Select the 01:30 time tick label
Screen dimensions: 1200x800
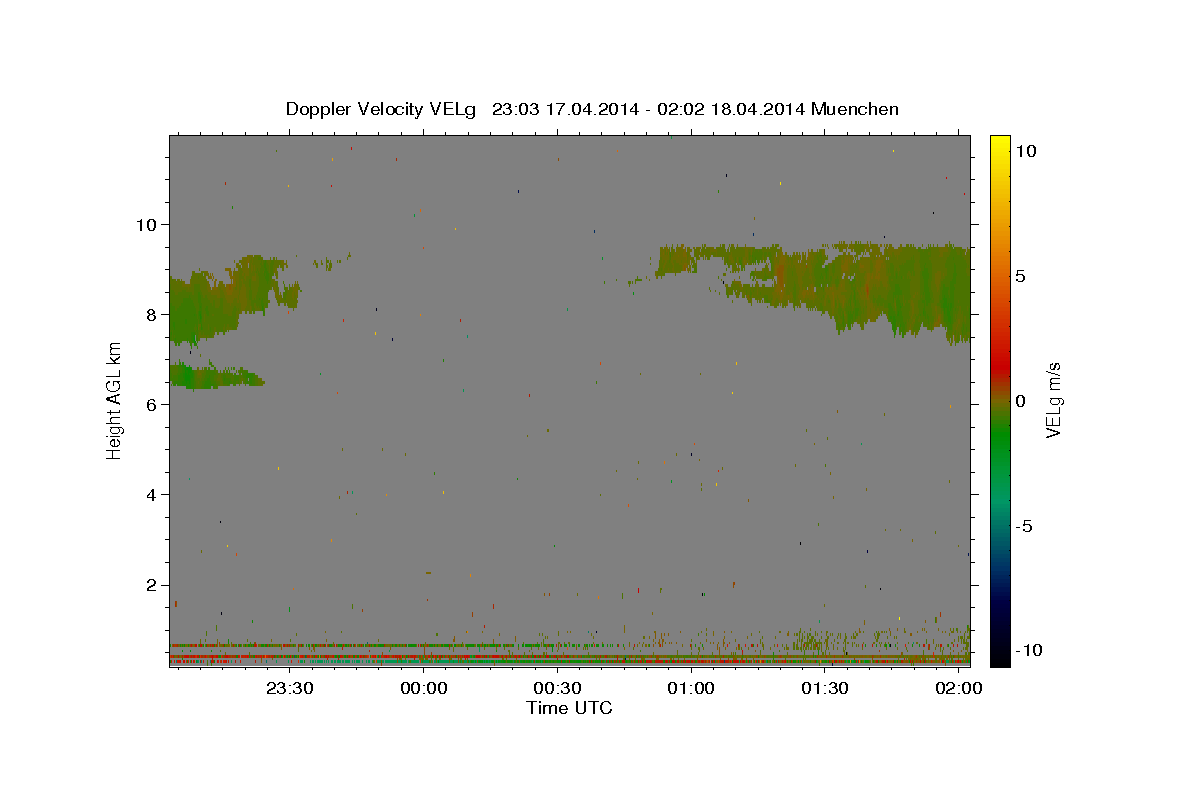[825, 689]
